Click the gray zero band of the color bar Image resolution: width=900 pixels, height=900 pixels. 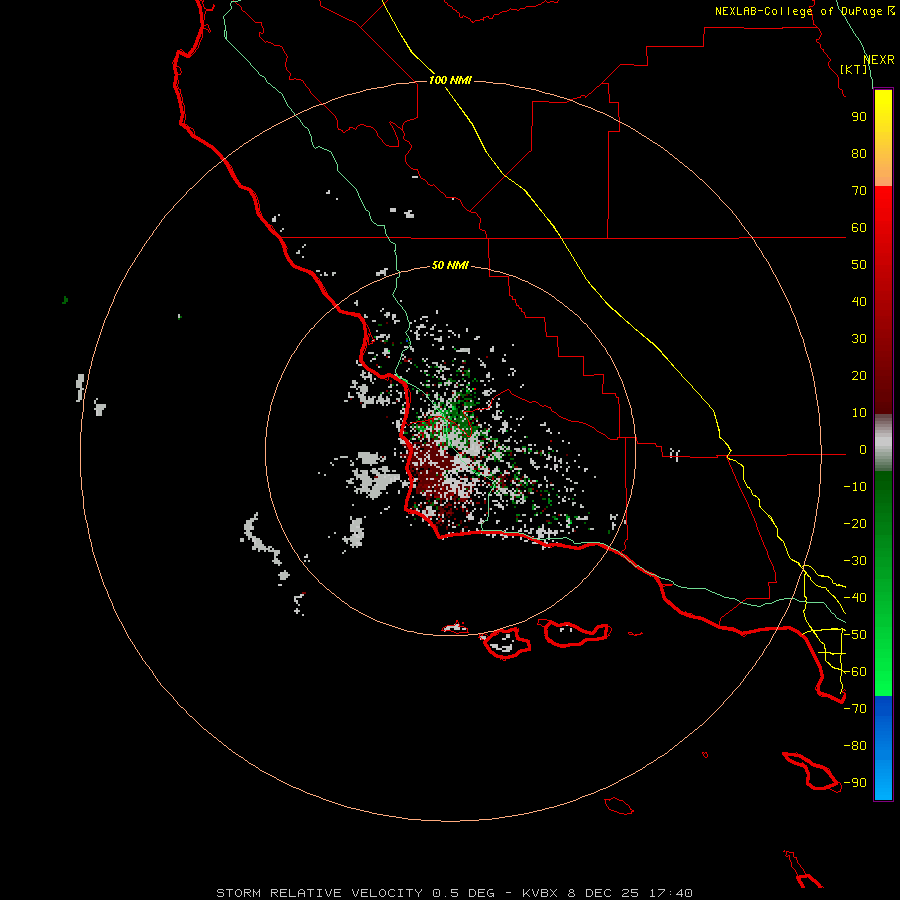point(883,443)
